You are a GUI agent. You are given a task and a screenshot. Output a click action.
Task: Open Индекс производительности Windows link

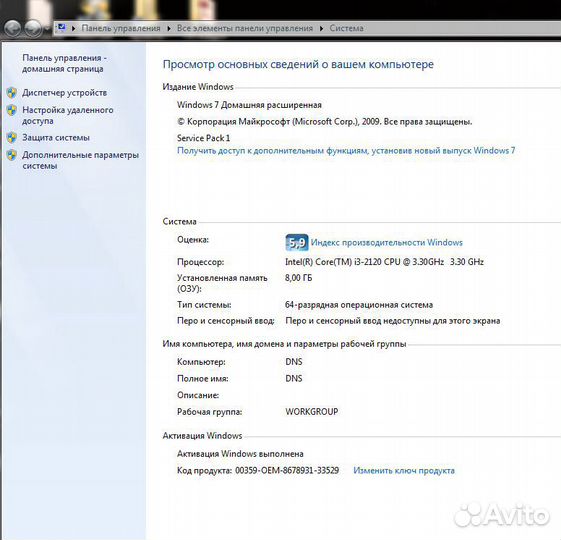tap(387, 243)
